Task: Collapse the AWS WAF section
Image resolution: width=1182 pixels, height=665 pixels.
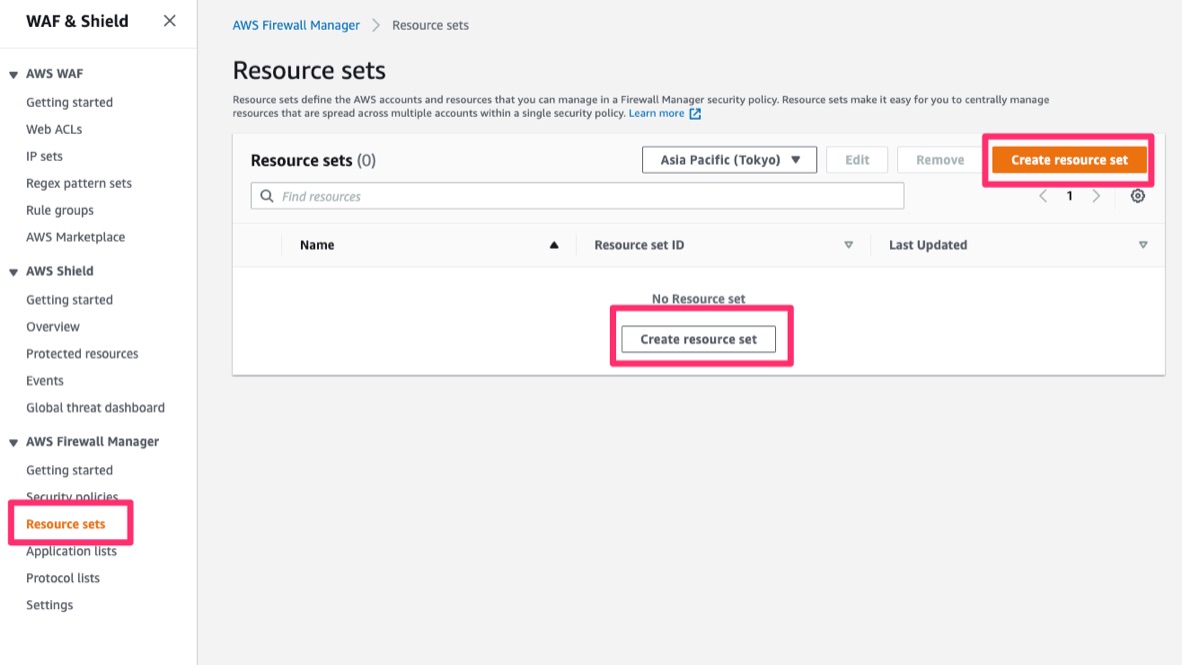Action: (14, 75)
